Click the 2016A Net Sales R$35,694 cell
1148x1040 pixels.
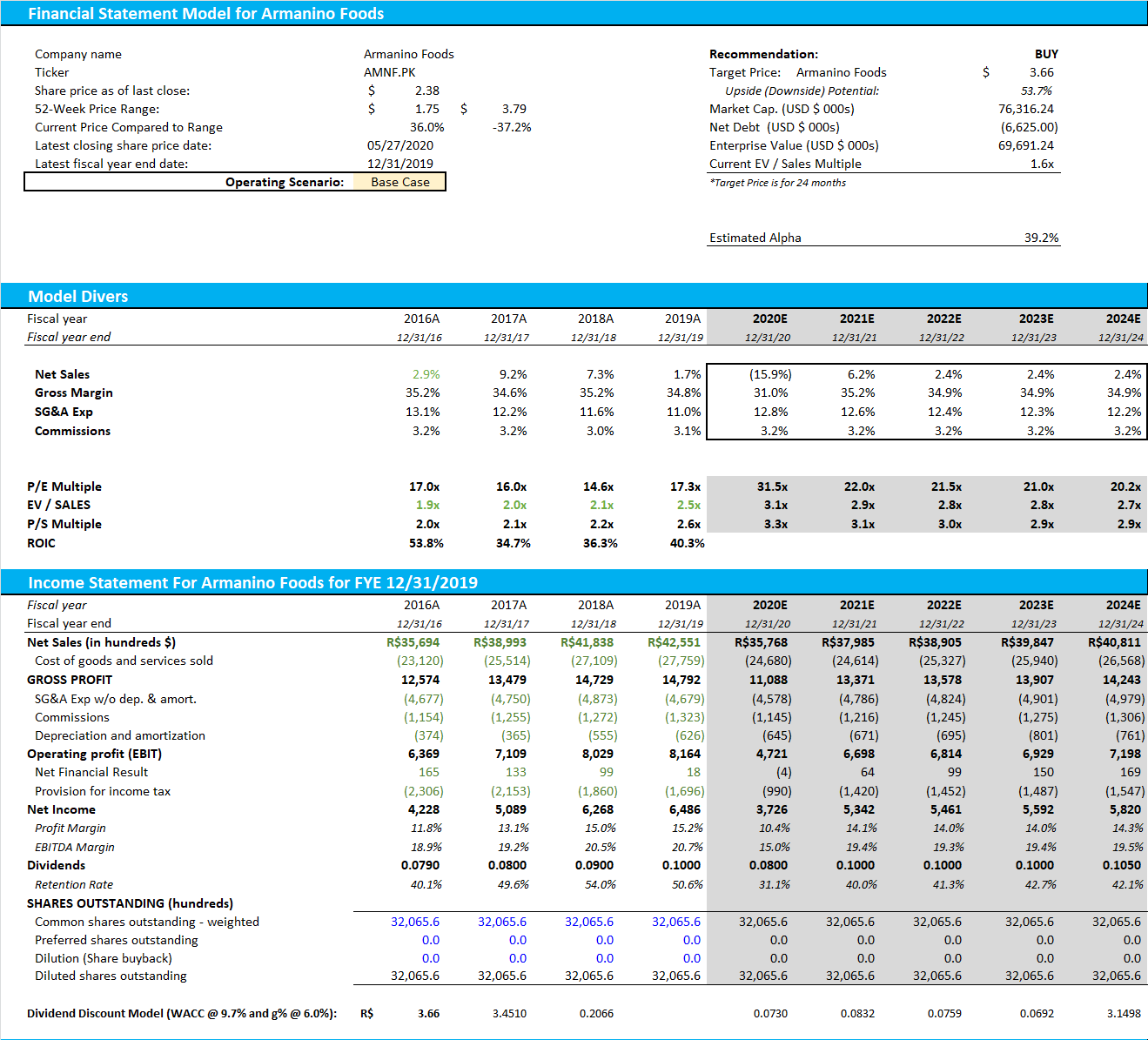point(414,641)
